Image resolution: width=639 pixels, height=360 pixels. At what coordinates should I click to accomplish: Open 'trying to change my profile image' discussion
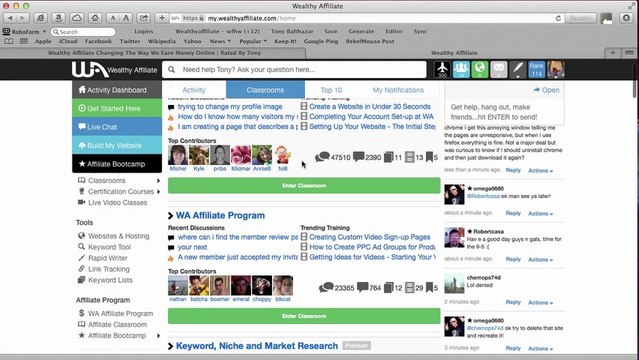pyautogui.click(x=230, y=106)
